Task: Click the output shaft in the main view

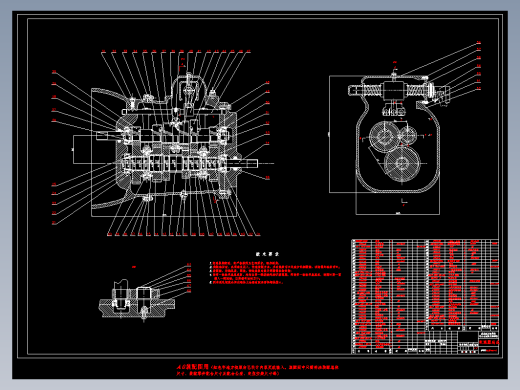Action: (243, 163)
